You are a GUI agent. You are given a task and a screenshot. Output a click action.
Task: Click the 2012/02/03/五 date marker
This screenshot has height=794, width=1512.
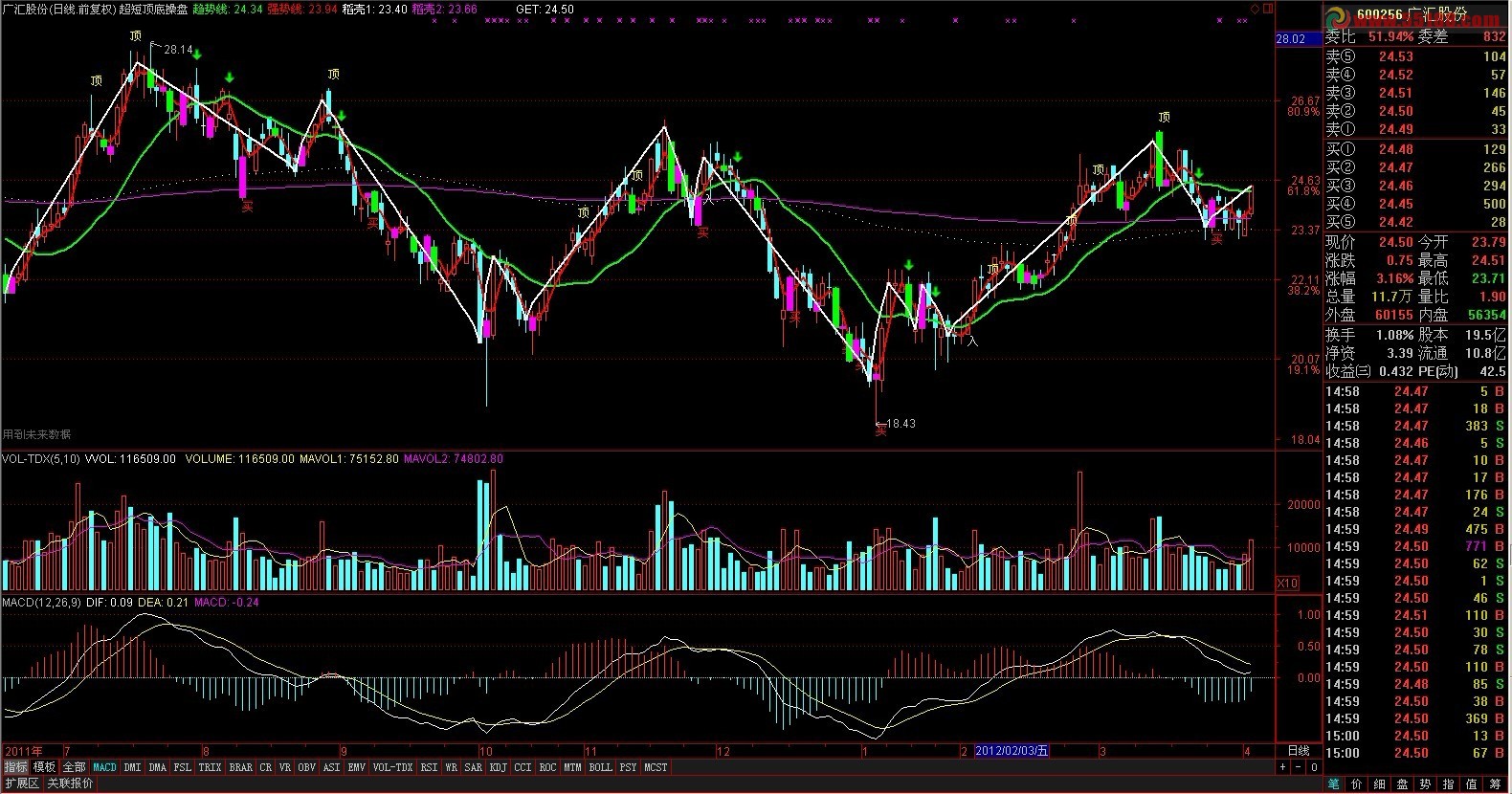point(1012,751)
